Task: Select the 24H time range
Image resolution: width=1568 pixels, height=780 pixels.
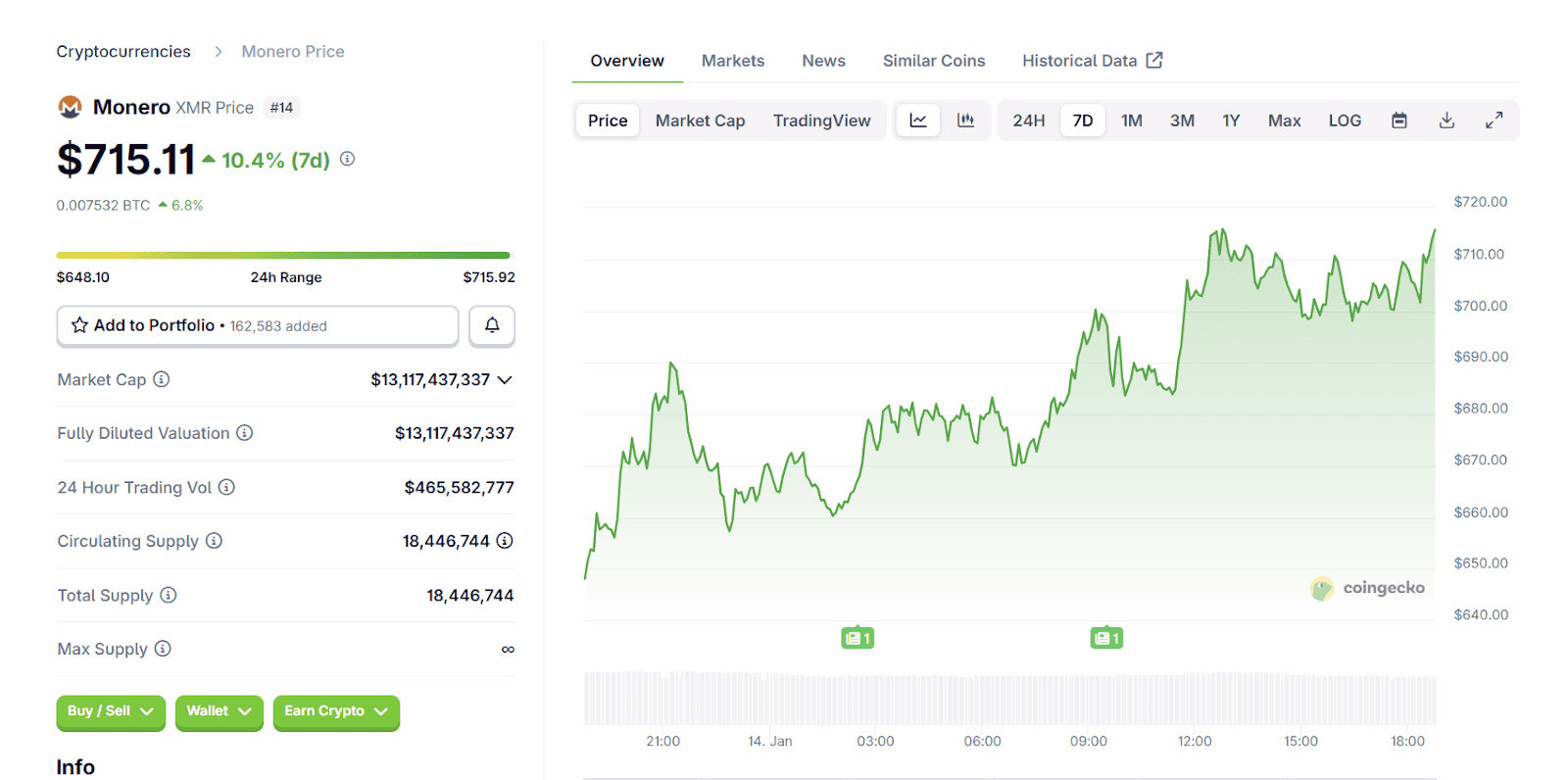Action: 1028,121
